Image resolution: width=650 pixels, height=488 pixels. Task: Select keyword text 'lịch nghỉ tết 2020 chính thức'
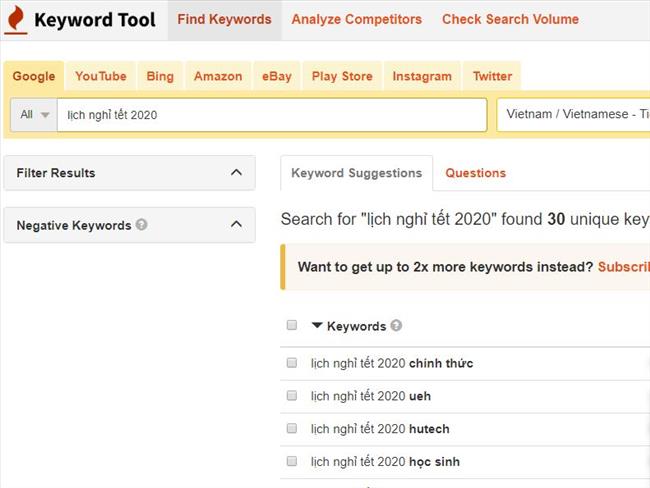[392, 363]
